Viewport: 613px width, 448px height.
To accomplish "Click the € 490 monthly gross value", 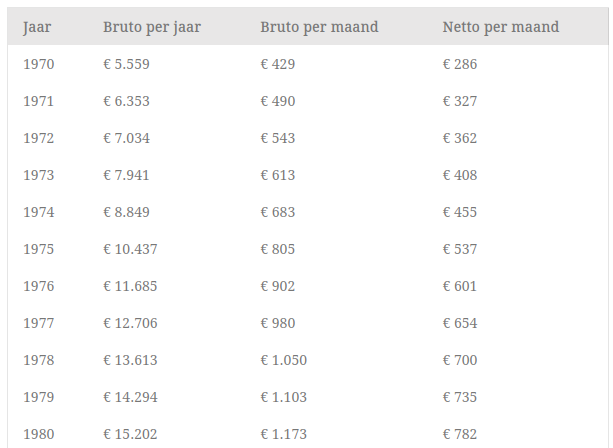I will pyautogui.click(x=278, y=101).
